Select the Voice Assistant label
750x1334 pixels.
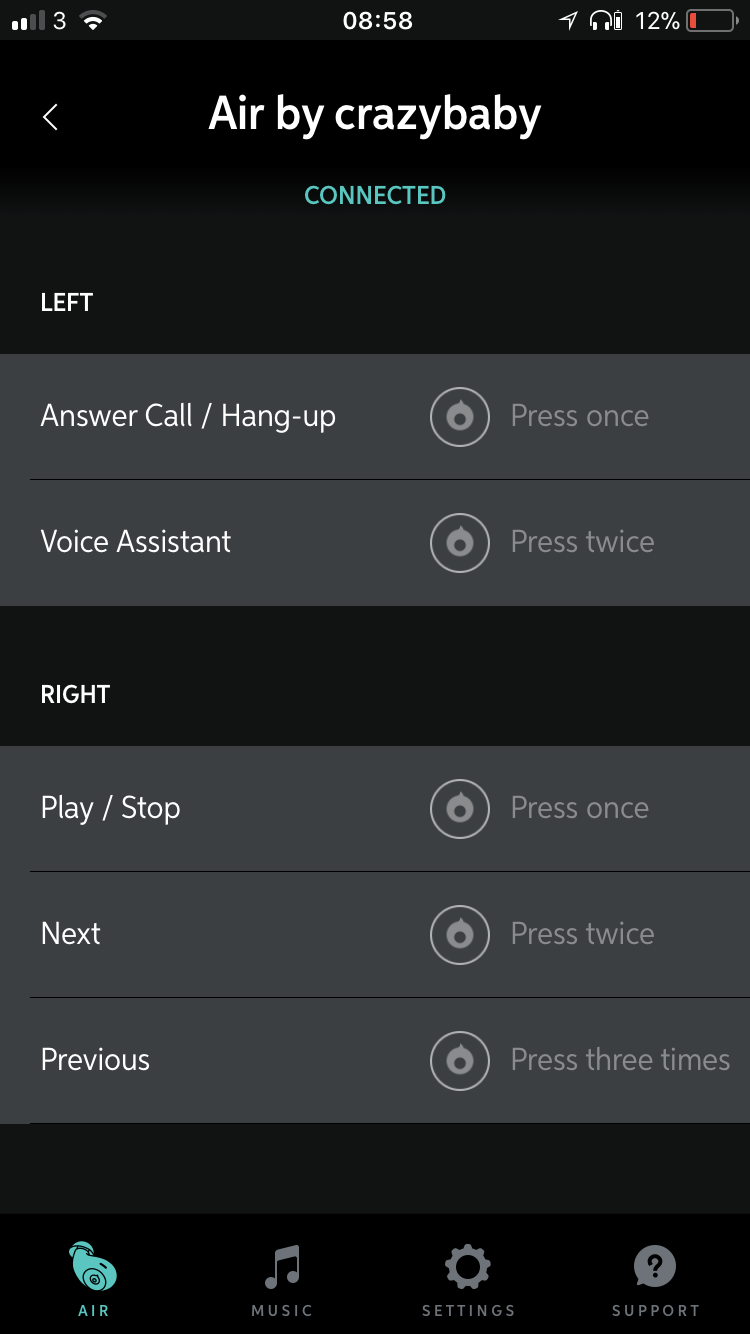136,542
